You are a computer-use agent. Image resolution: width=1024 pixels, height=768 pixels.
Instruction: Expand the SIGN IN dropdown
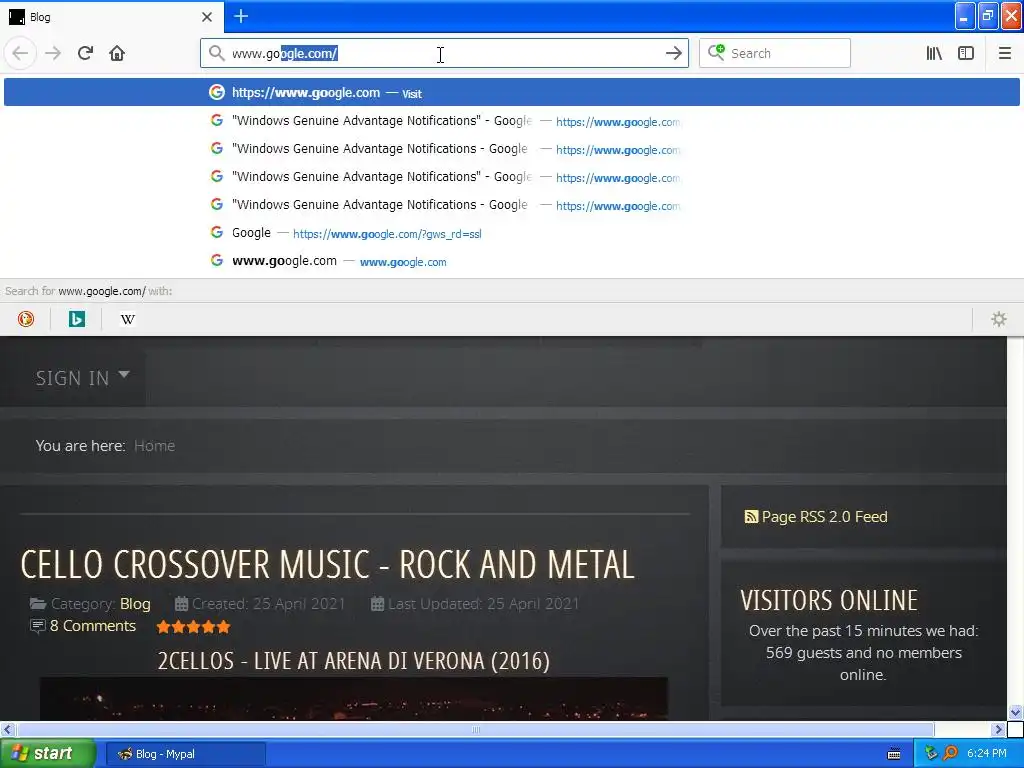(82, 377)
